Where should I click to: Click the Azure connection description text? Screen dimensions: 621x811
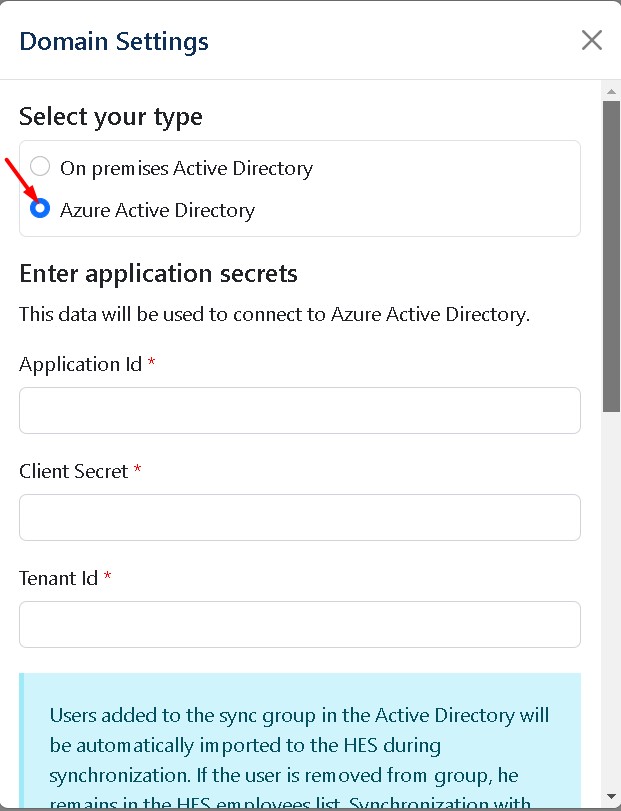(274, 314)
